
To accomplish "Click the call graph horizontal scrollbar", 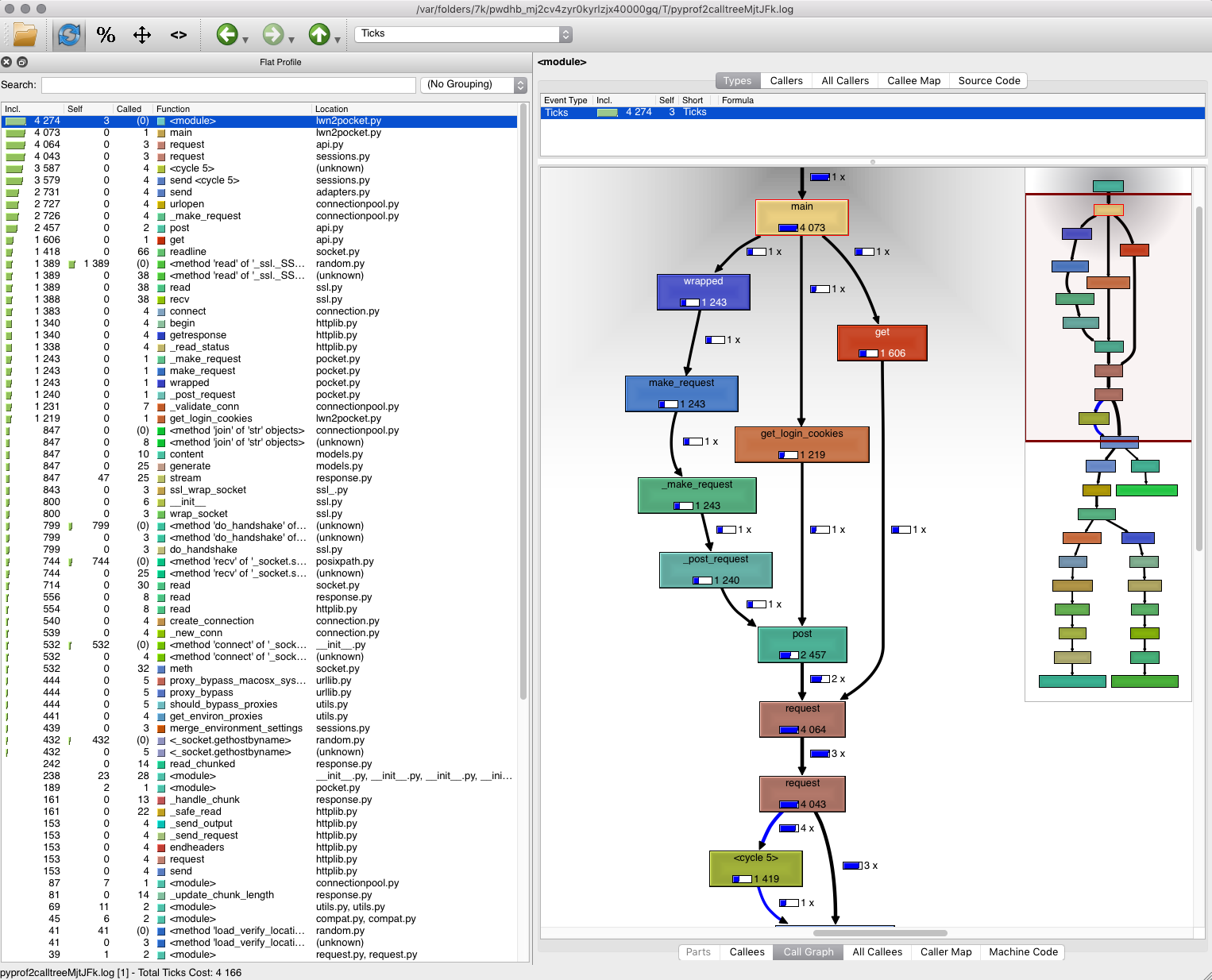I will [x=879, y=933].
